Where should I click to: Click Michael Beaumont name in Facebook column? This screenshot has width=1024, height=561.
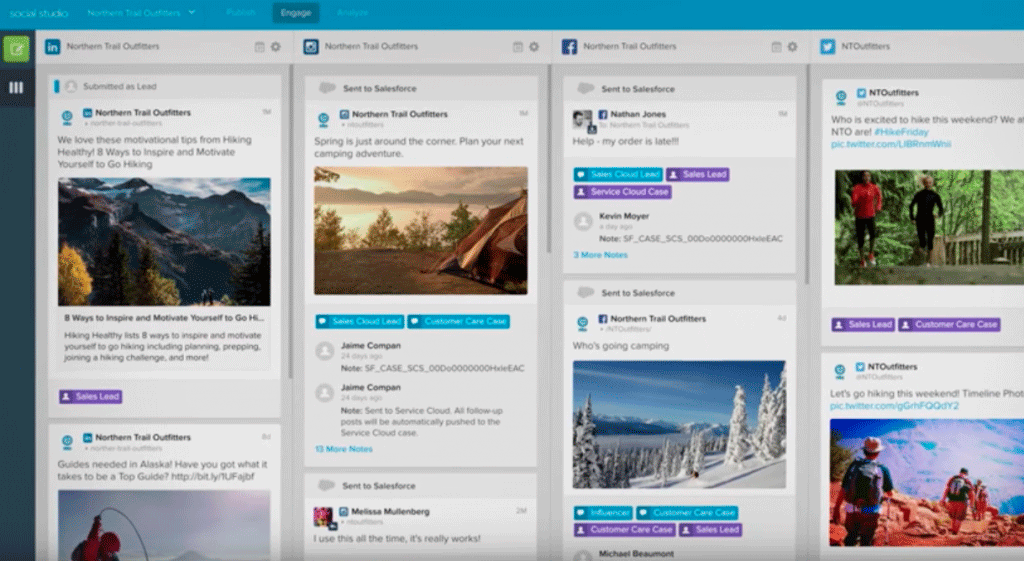tap(636, 554)
